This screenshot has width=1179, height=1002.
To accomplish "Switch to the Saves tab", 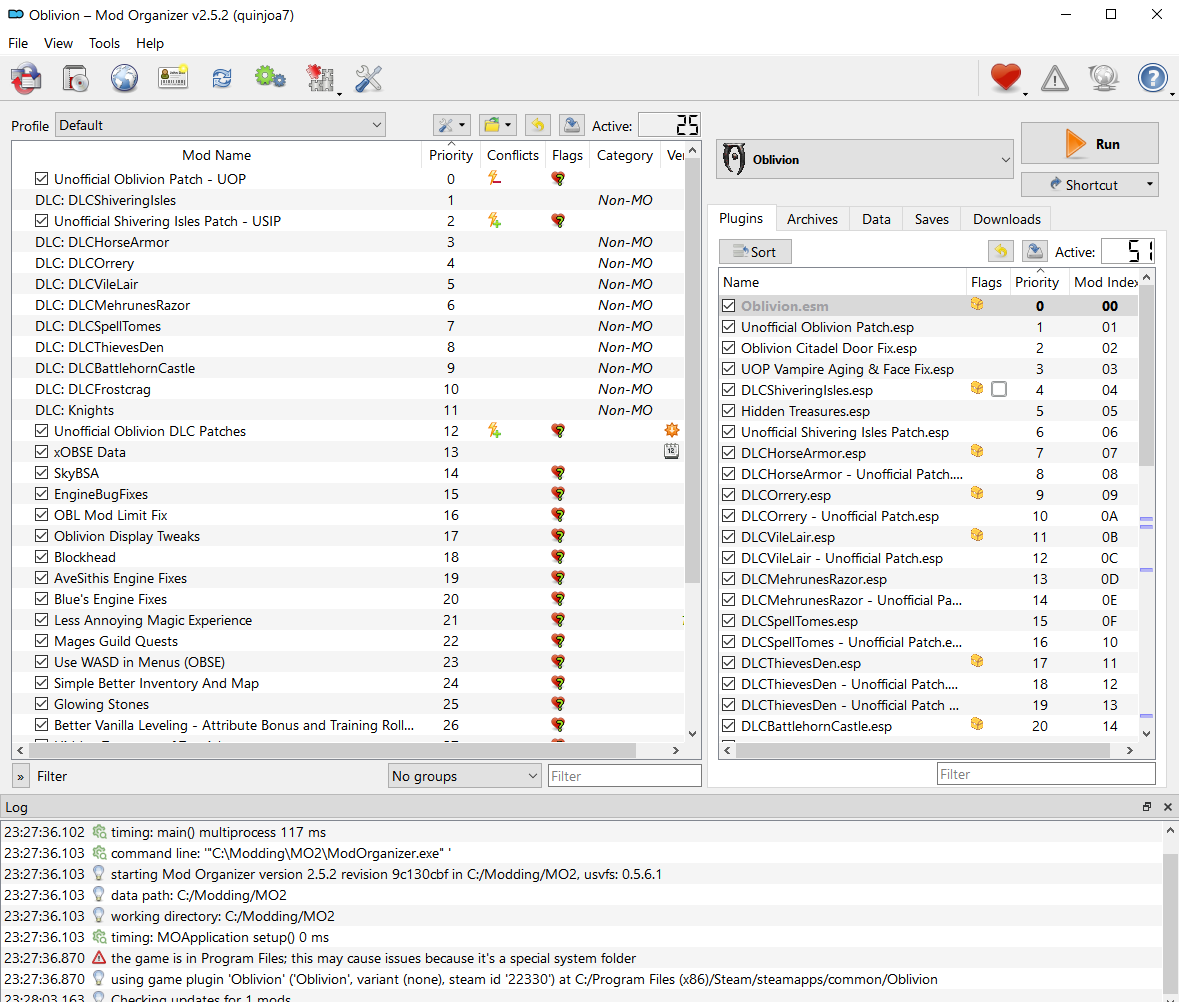I will (932, 219).
